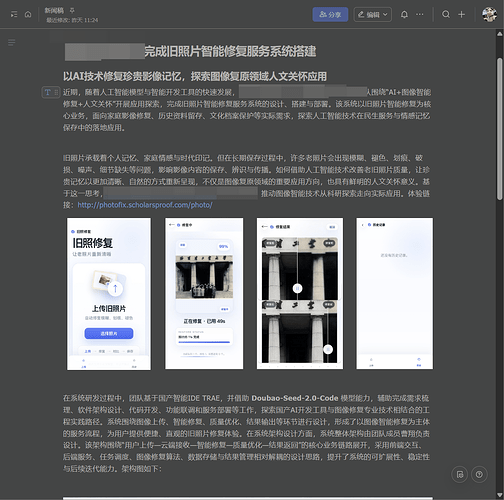Click the blue 分享 share button

(x=330, y=14)
